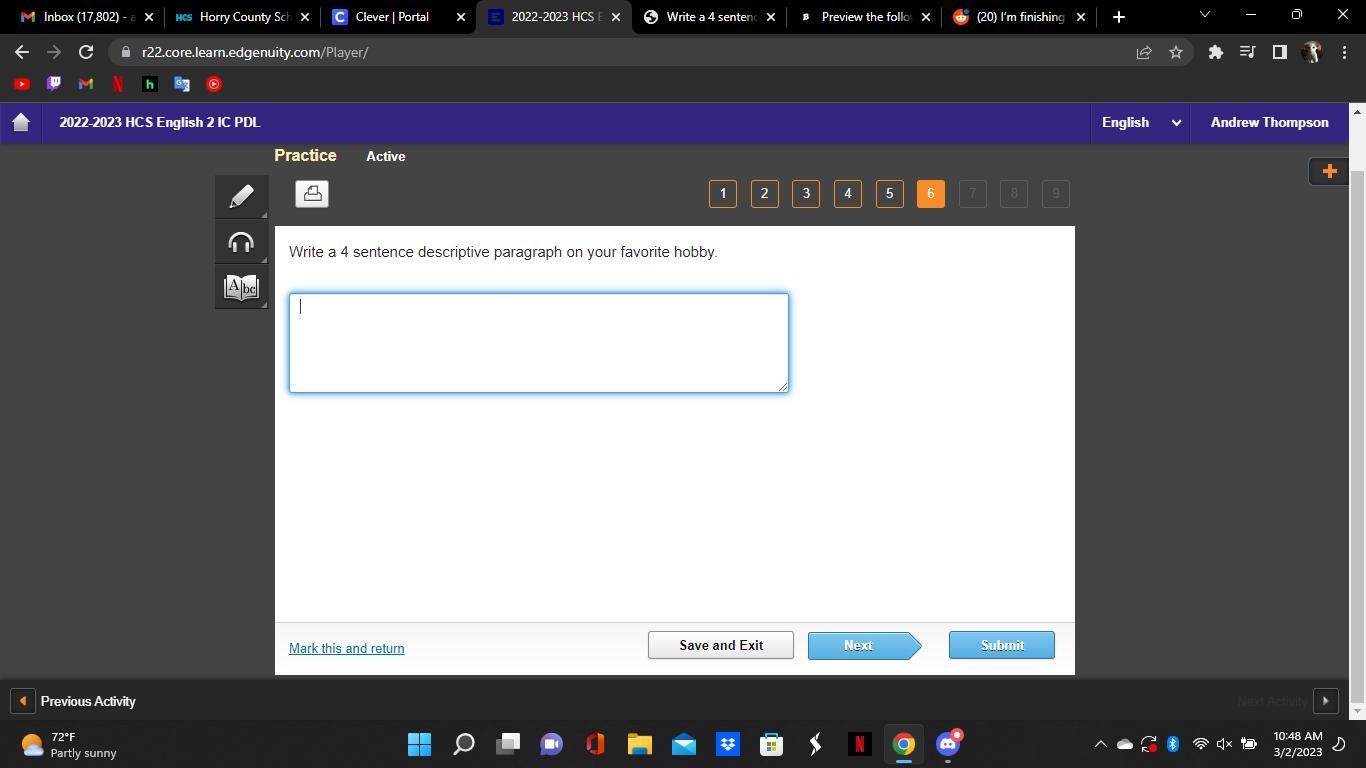Image resolution: width=1366 pixels, height=768 pixels.
Task: Show hidden system tray icons
Action: 1100,744
